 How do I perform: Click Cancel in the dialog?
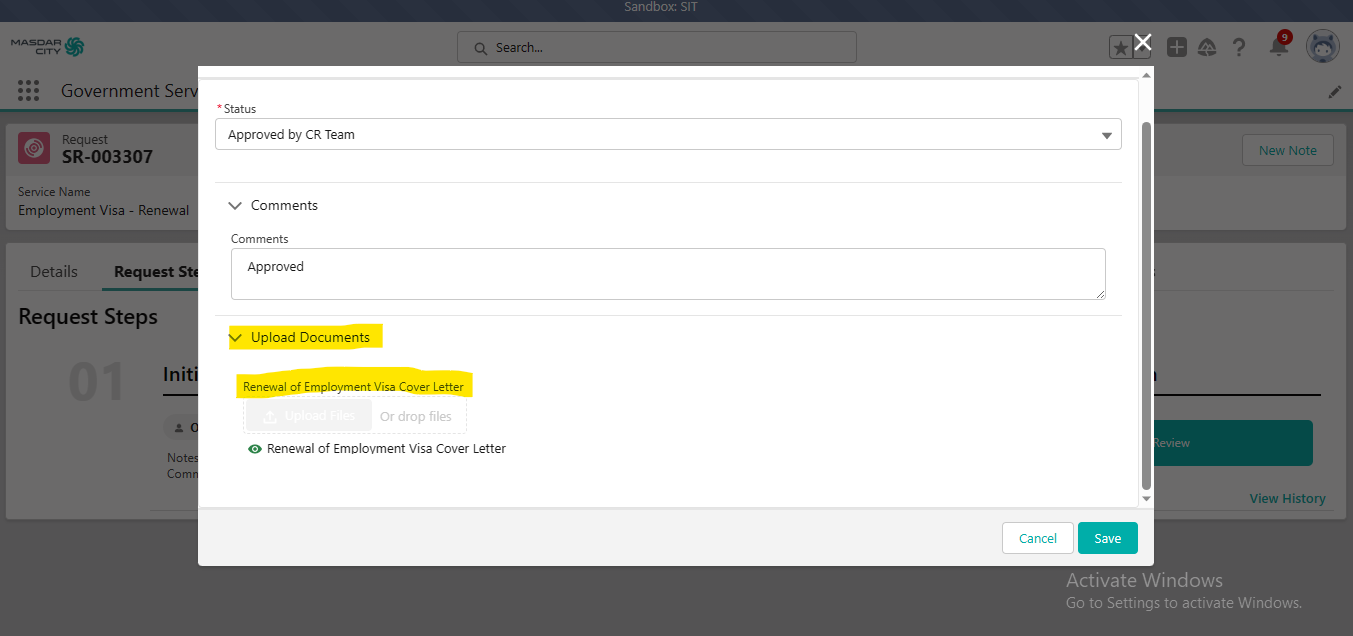(1038, 538)
